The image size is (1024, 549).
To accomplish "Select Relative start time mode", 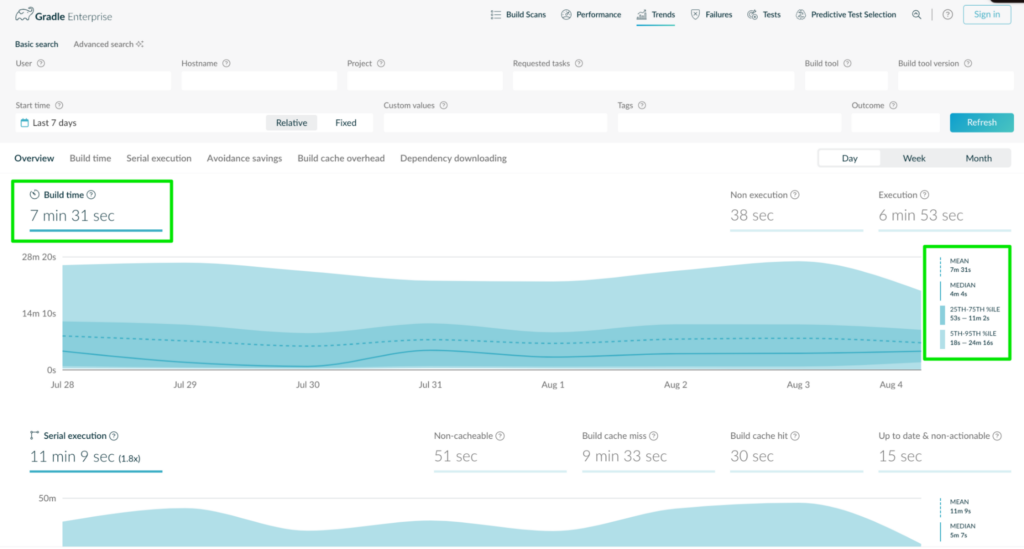I will click(291, 123).
